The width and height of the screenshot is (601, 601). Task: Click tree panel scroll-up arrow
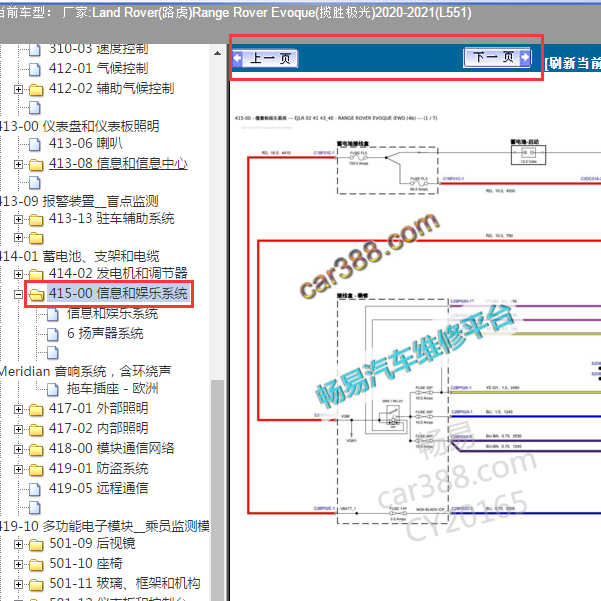coord(217,53)
